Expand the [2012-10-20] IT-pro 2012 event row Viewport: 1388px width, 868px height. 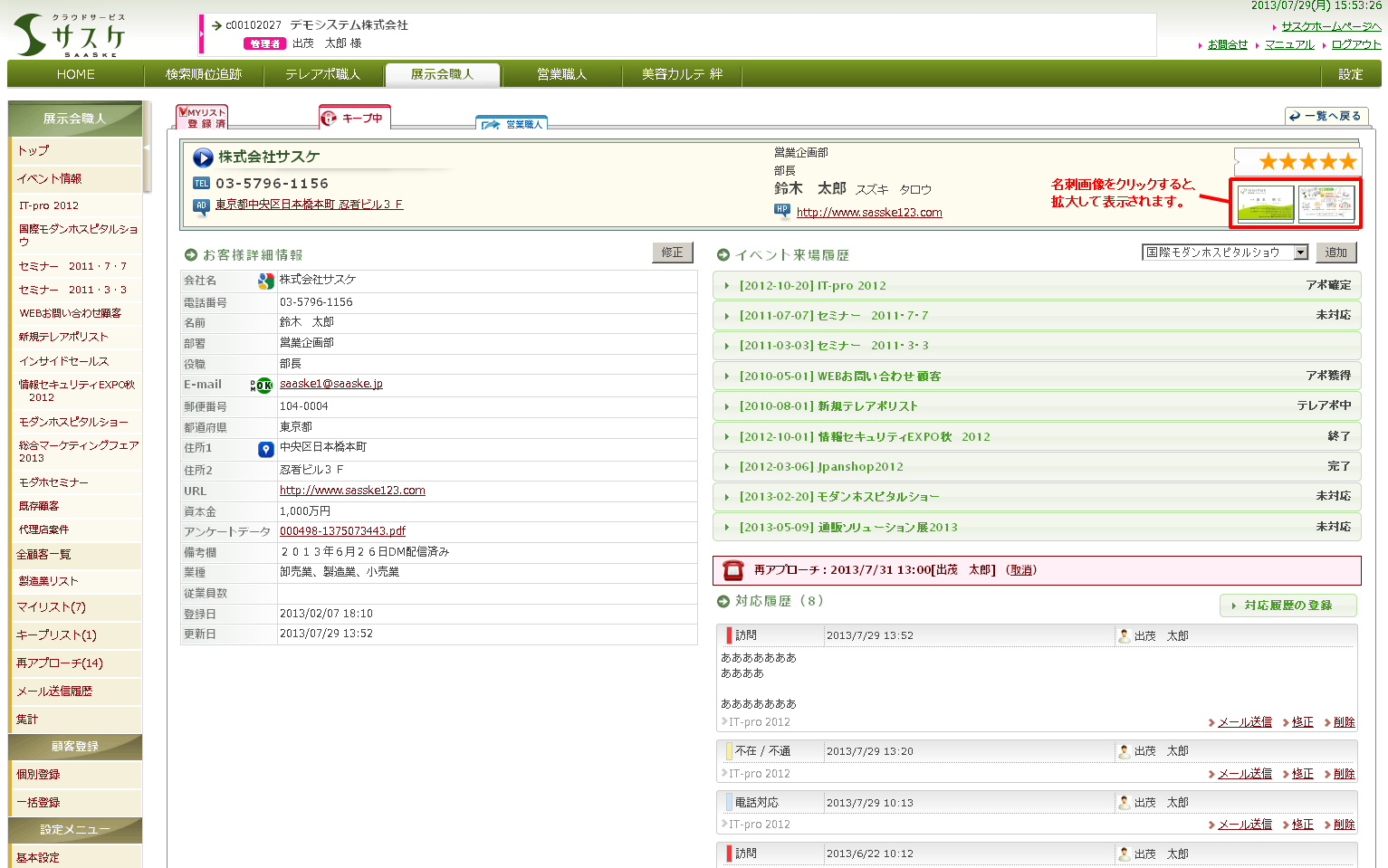pos(812,285)
